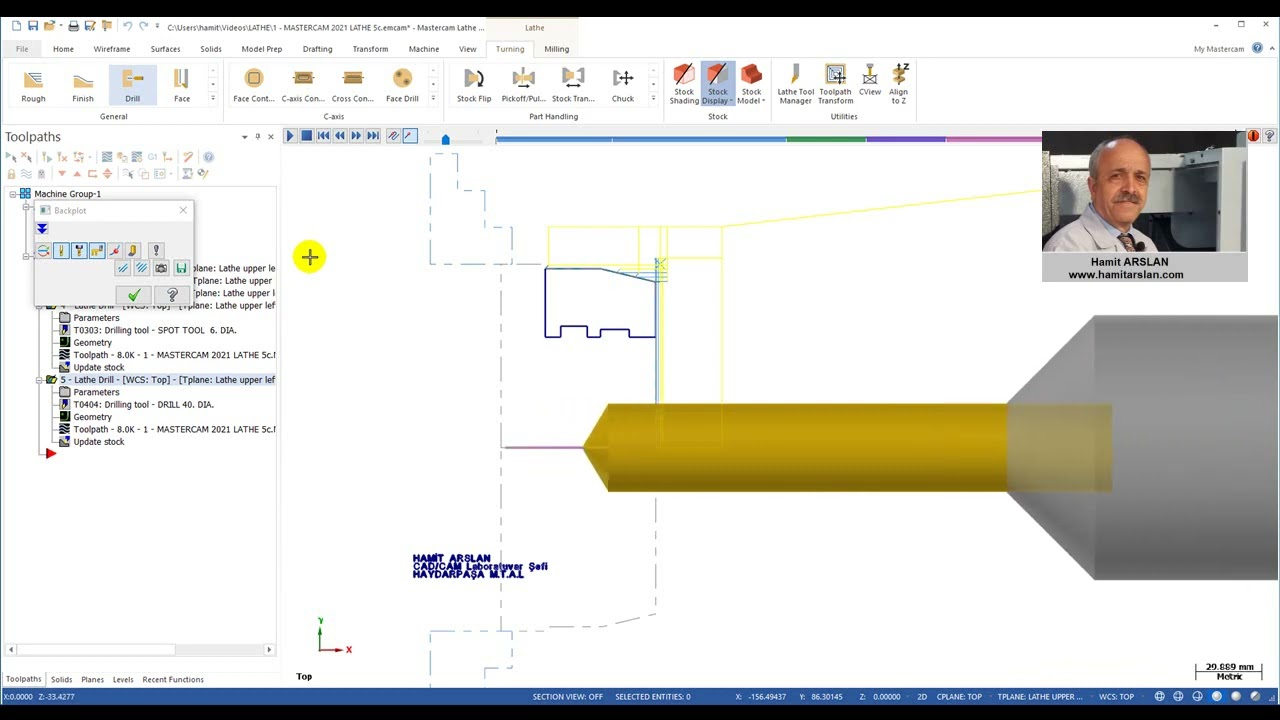1280x720 pixels.
Task: Jump to backplot start
Action: 323,136
